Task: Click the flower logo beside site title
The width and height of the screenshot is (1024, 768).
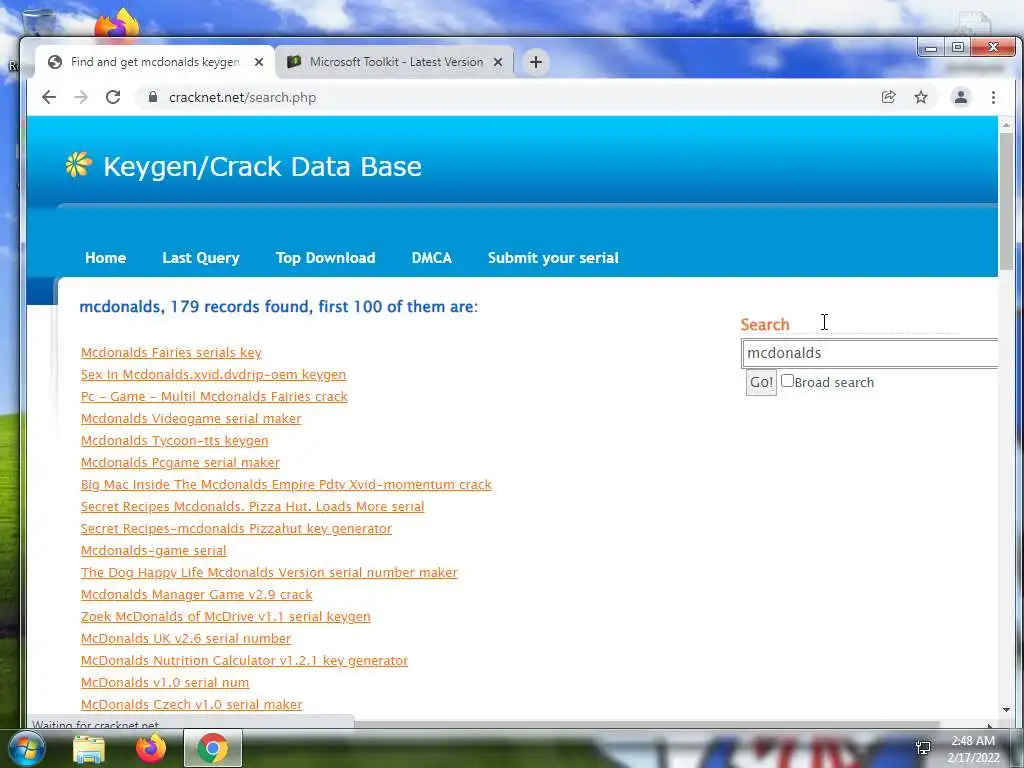Action: [78, 165]
